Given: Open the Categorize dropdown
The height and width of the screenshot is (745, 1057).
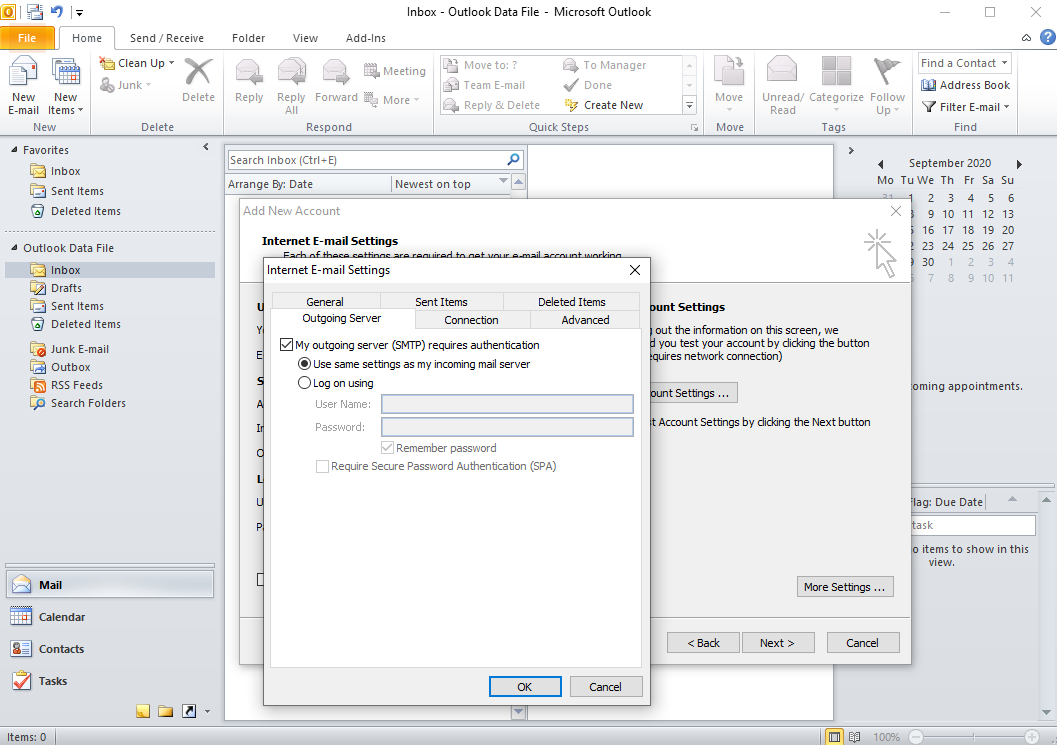Looking at the screenshot, I should (x=836, y=86).
